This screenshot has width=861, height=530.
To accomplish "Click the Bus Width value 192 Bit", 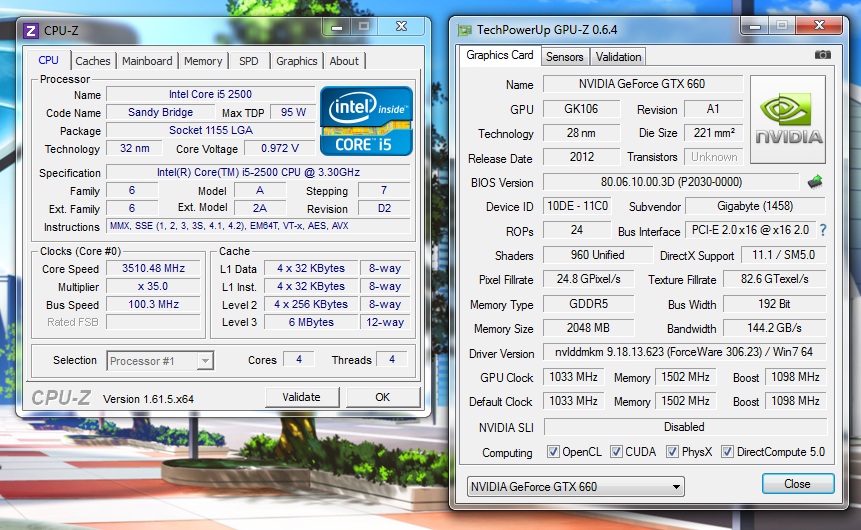I will click(774, 304).
